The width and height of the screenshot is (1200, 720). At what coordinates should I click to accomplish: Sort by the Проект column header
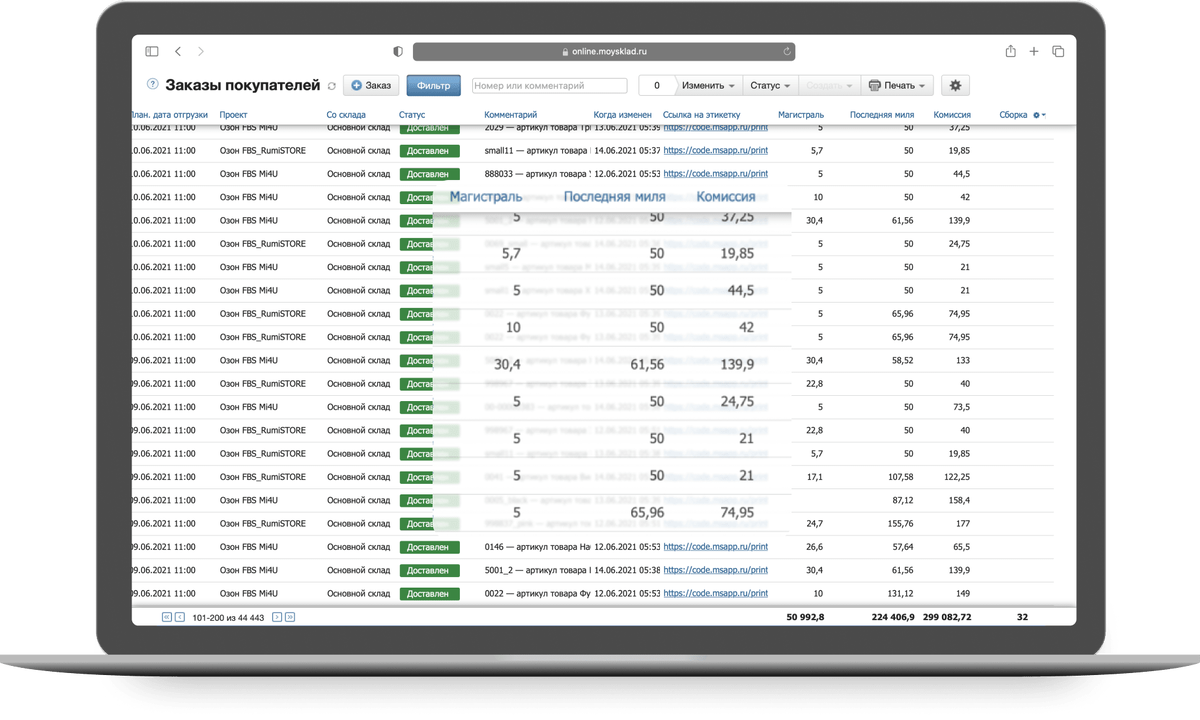[233, 115]
